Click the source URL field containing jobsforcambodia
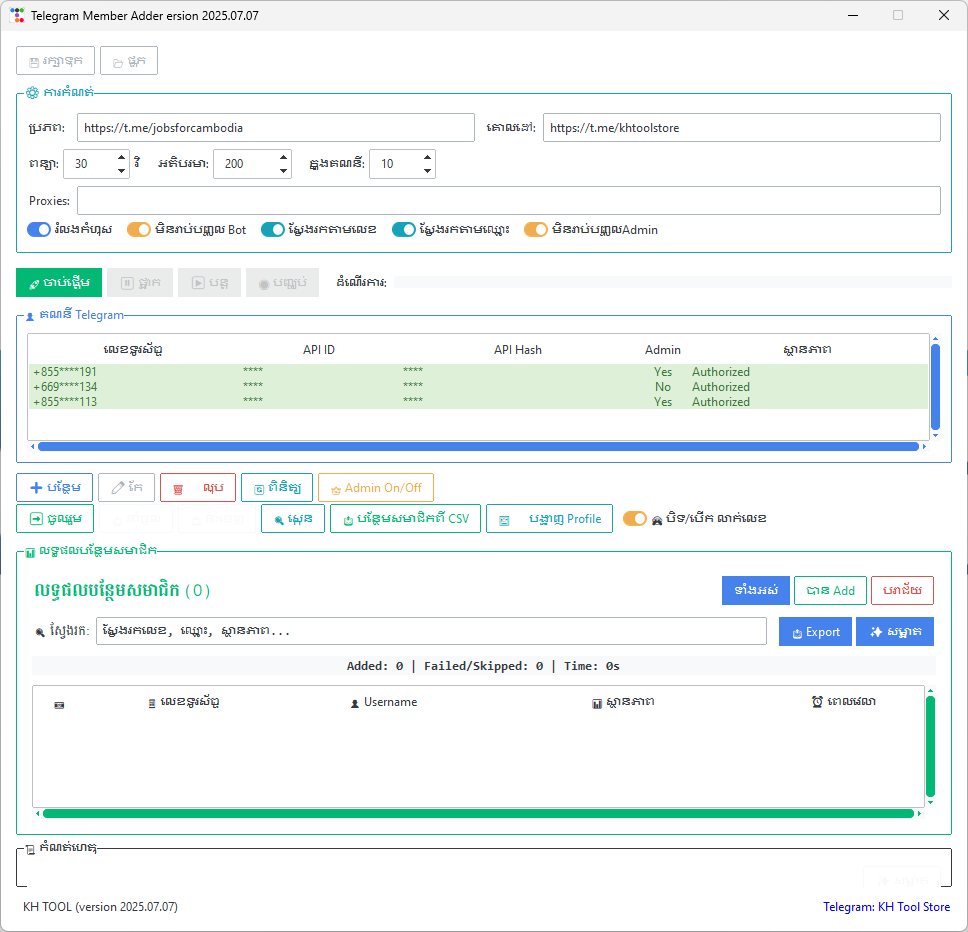This screenshot has width=968, height=932. tap(275, 128)
